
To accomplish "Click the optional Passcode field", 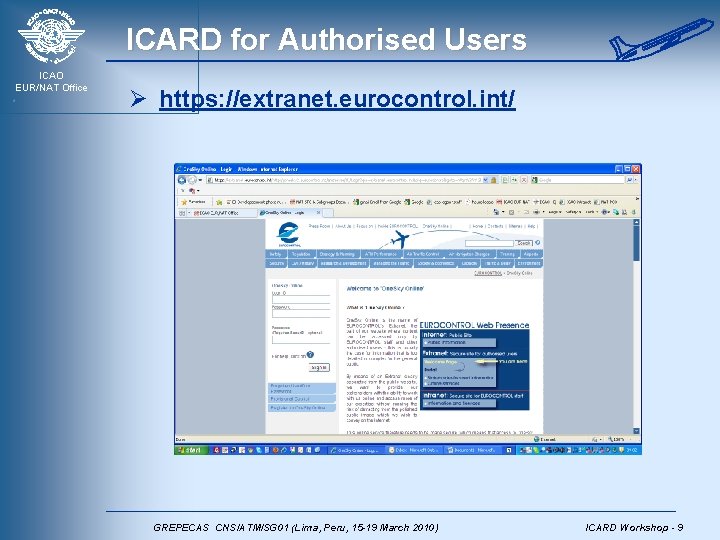I will [x=301, y=340].
